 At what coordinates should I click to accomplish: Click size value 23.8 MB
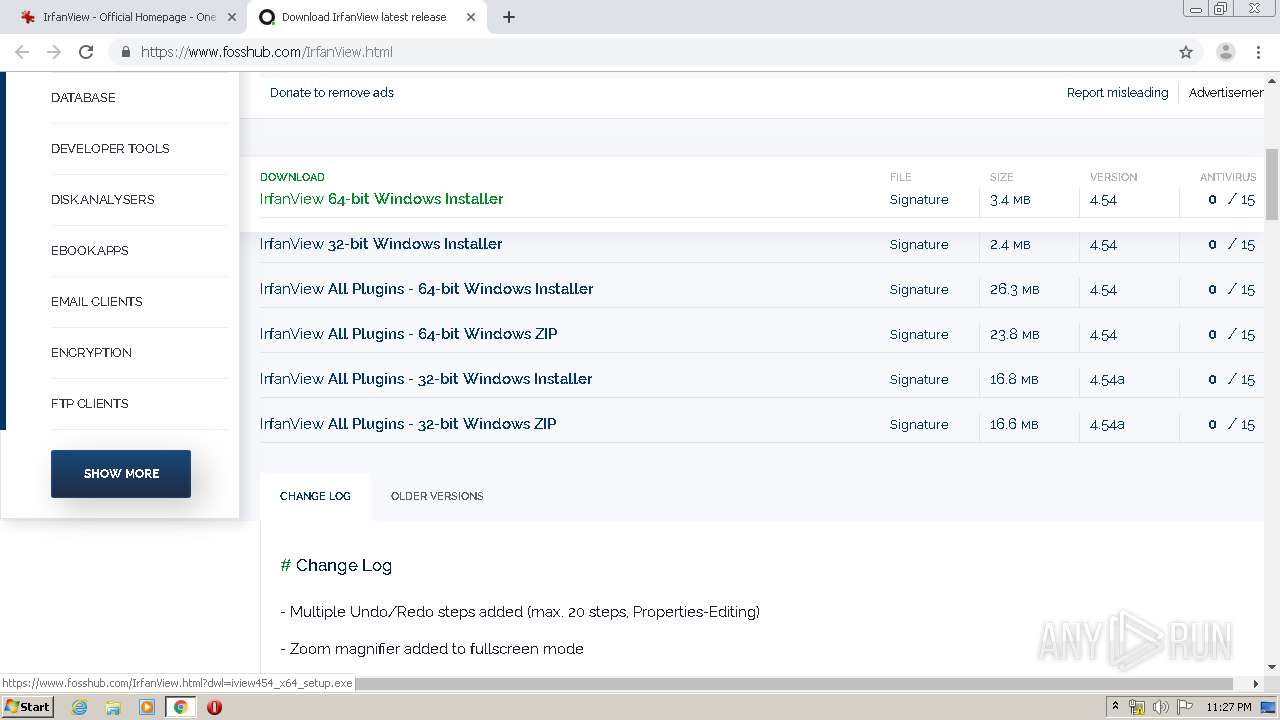tap(1014, 335)
